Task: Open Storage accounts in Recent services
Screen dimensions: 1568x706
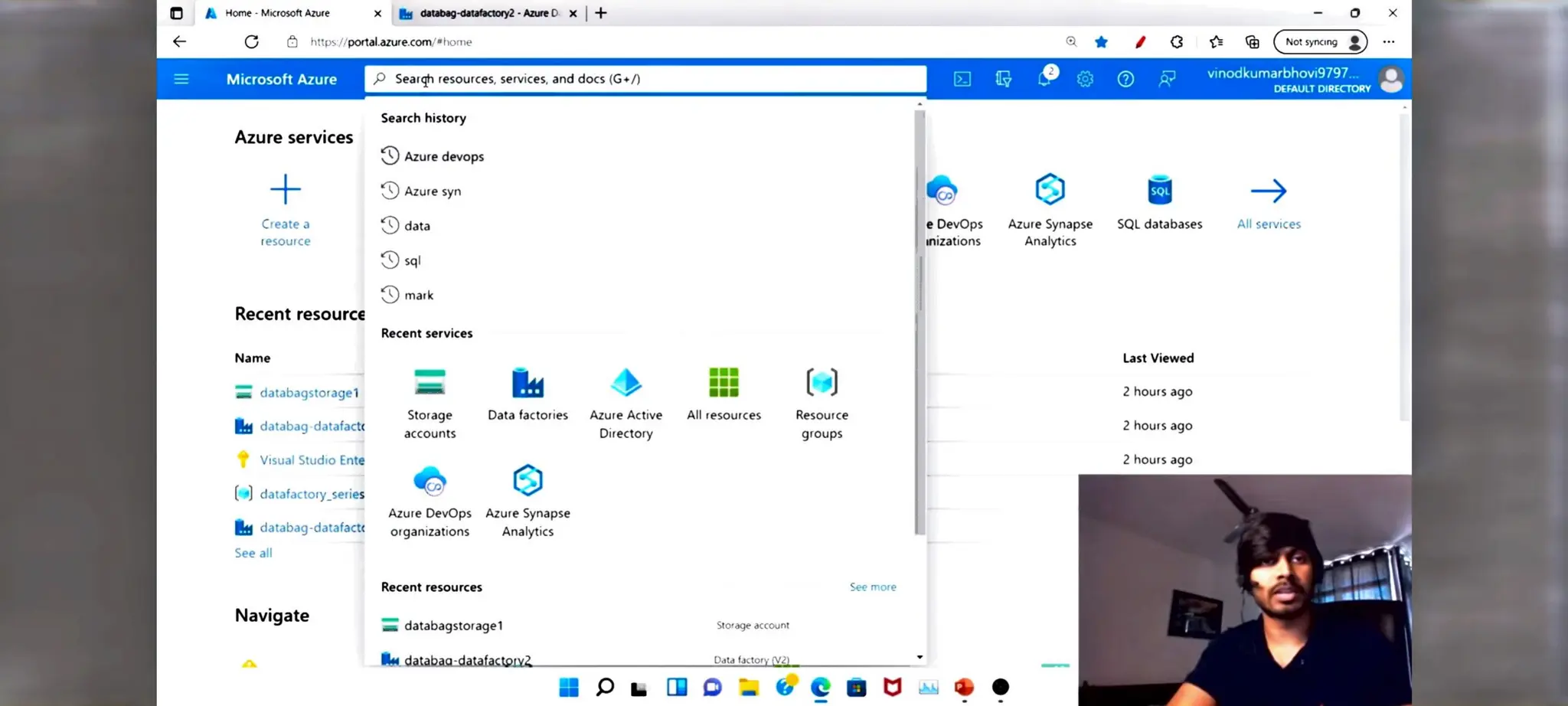Action: pyautogui.click(x=430, y=404)
